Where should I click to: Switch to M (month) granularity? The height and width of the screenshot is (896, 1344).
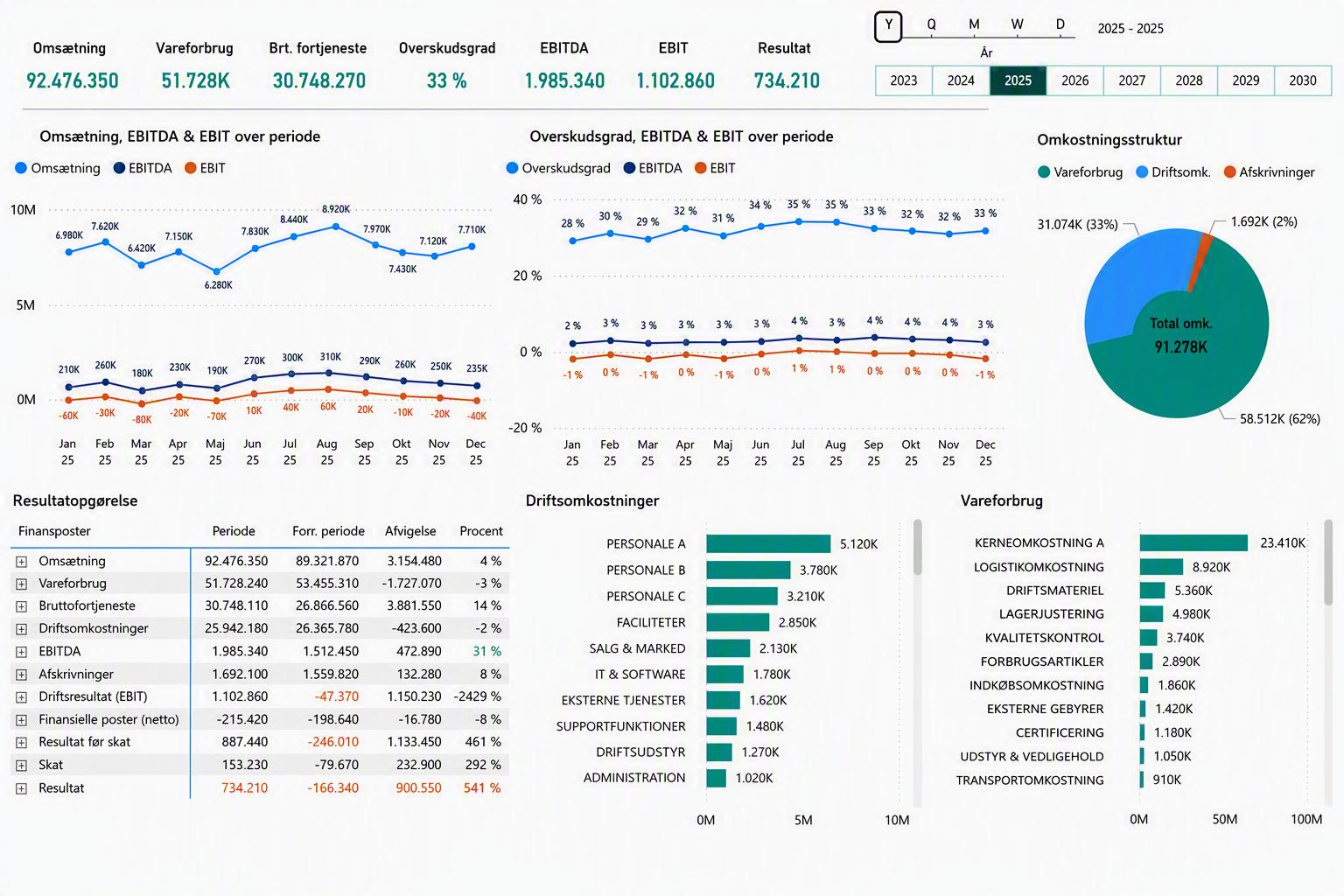pyautogui.click(x=974, y=24)
